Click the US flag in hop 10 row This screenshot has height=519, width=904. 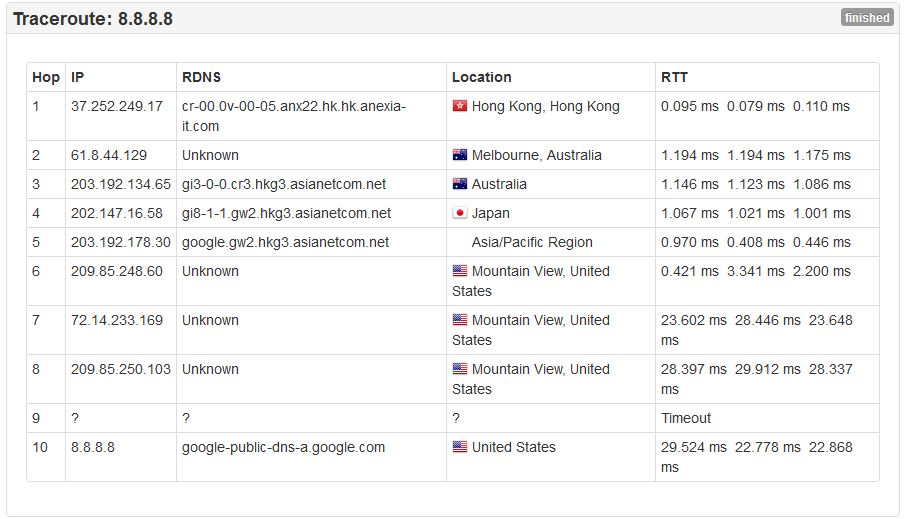click(460, 447)
